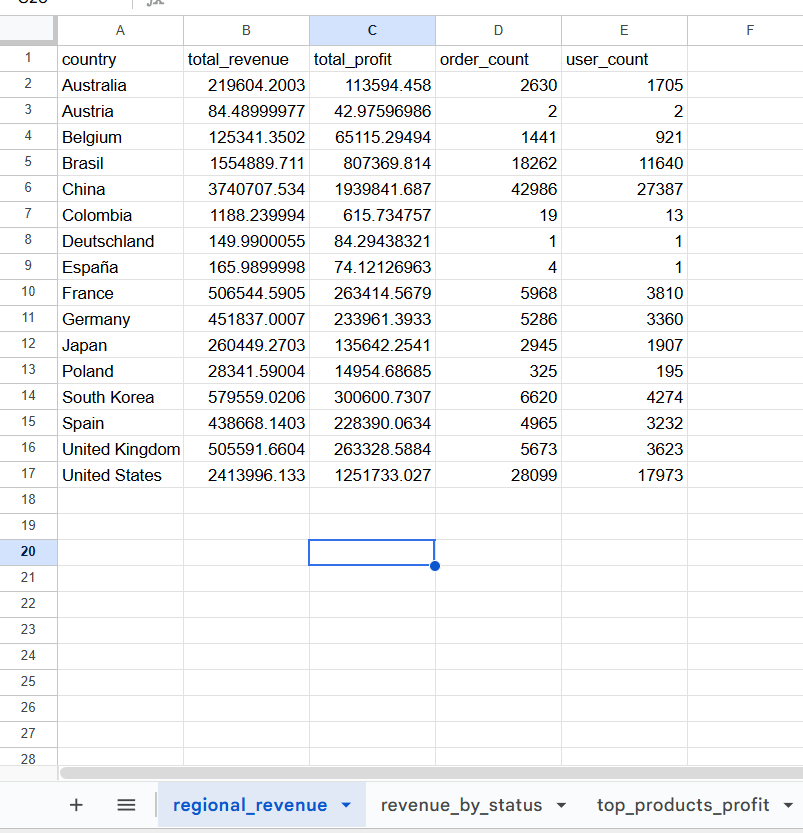Open the regional_revenue tab dropdown arrow
803x833 pixels.
pyautogui.click(x=345, y=805)
